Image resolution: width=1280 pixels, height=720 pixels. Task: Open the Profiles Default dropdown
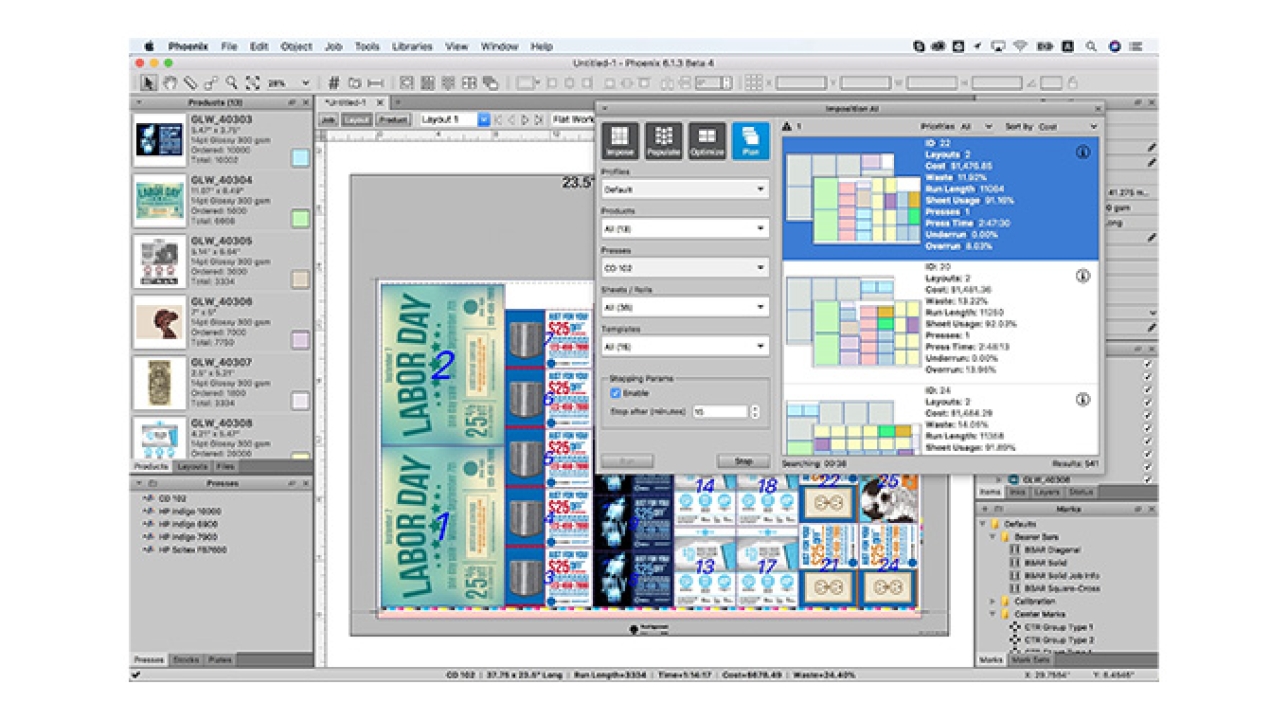click(x=685, y=189)
